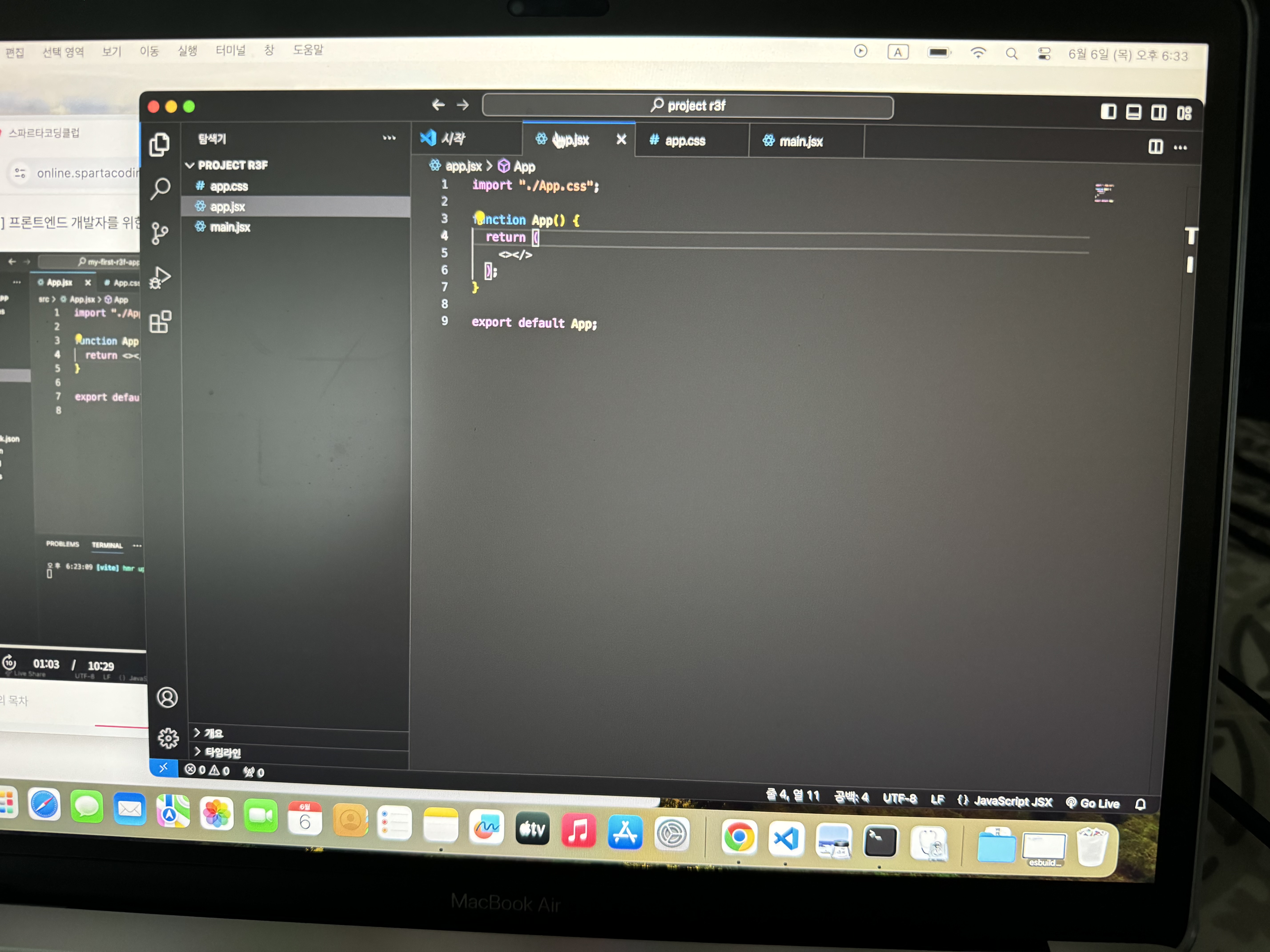Viewport: 1270px width, 952px height.
Task: Open the 도움말 menu in the menu bar
Action: pyautogui.click(x=308, y=50)
